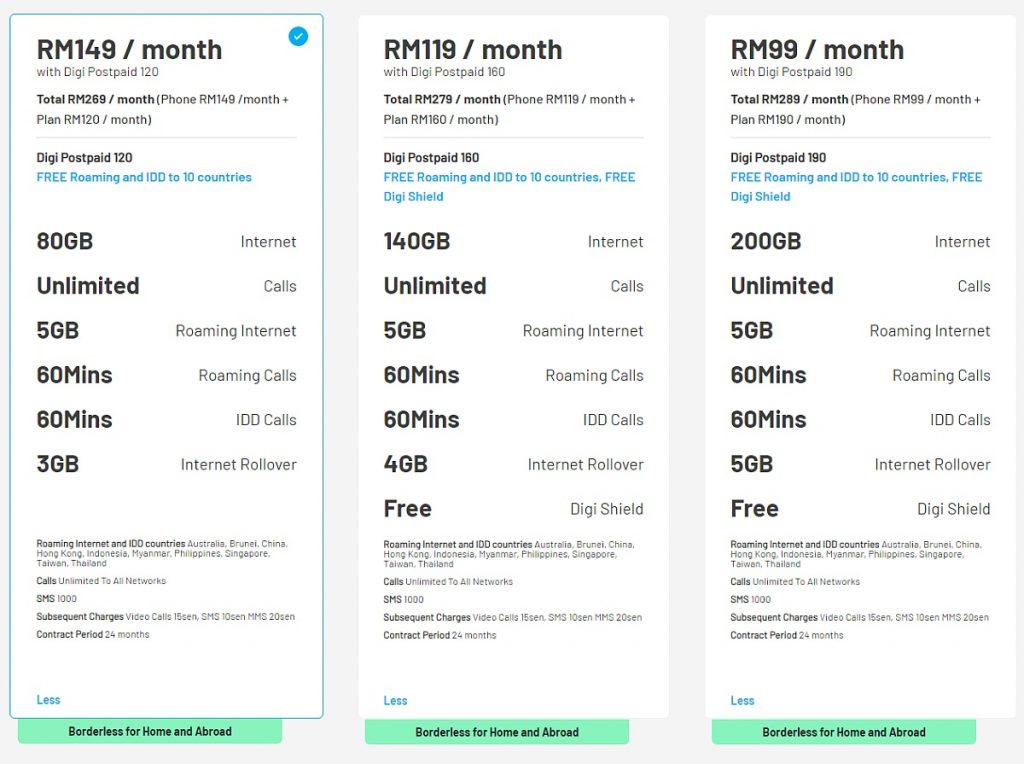Click Total RM269 / month text
This screenshot has height=764, width=1024.
[95, 99]
